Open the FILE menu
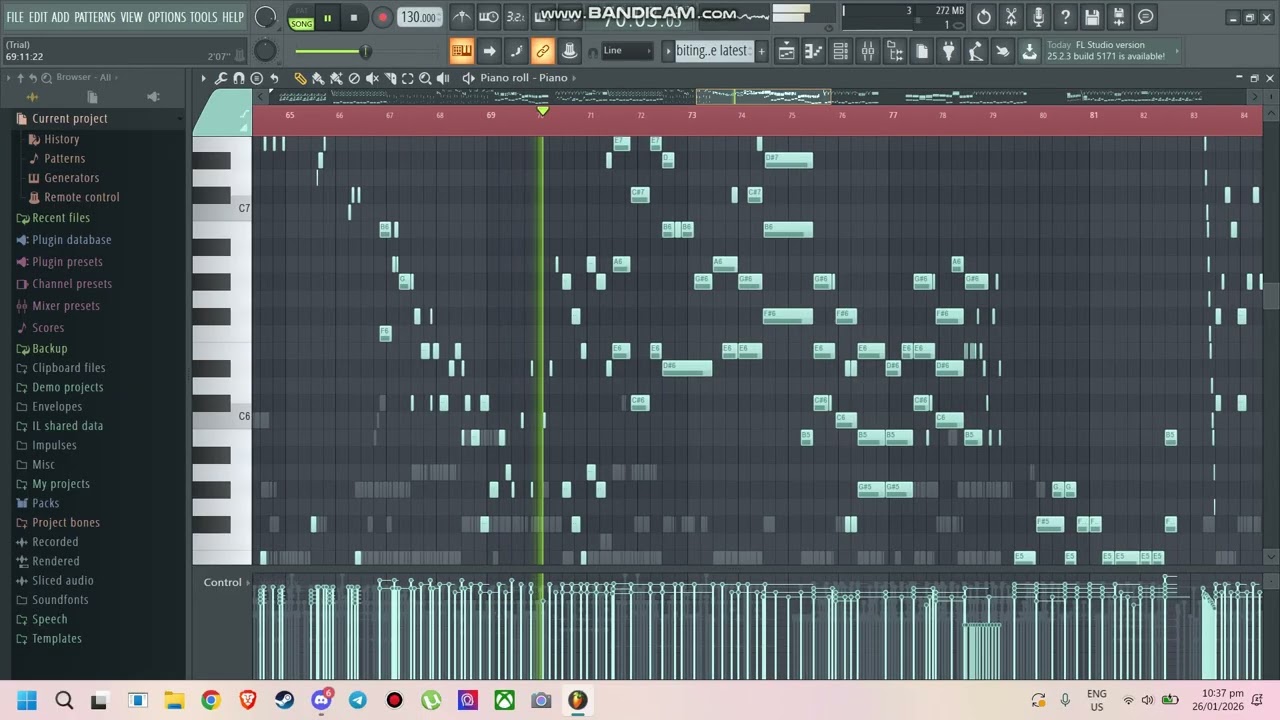 tap(15, 17)
